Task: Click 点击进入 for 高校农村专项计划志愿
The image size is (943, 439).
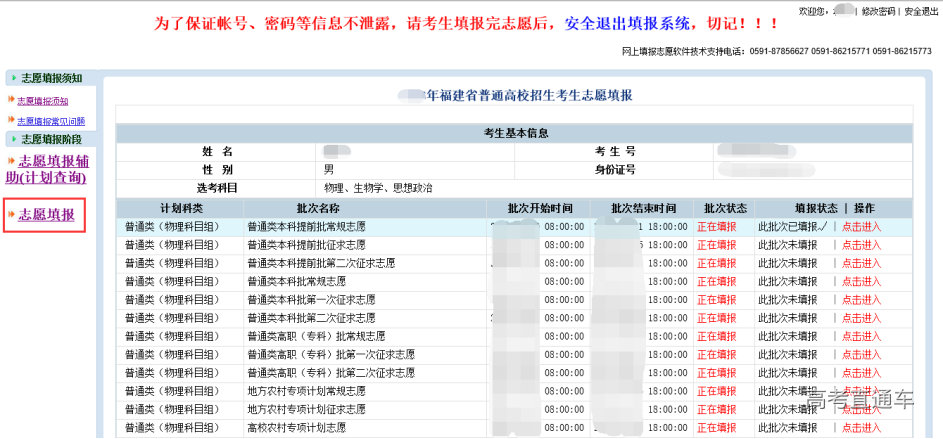Action: pyautogui.click(x=861, y=428)
